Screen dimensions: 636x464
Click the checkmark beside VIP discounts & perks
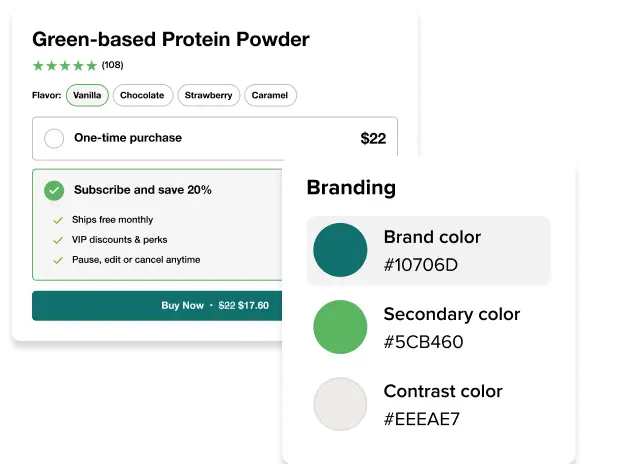(57, 240)
